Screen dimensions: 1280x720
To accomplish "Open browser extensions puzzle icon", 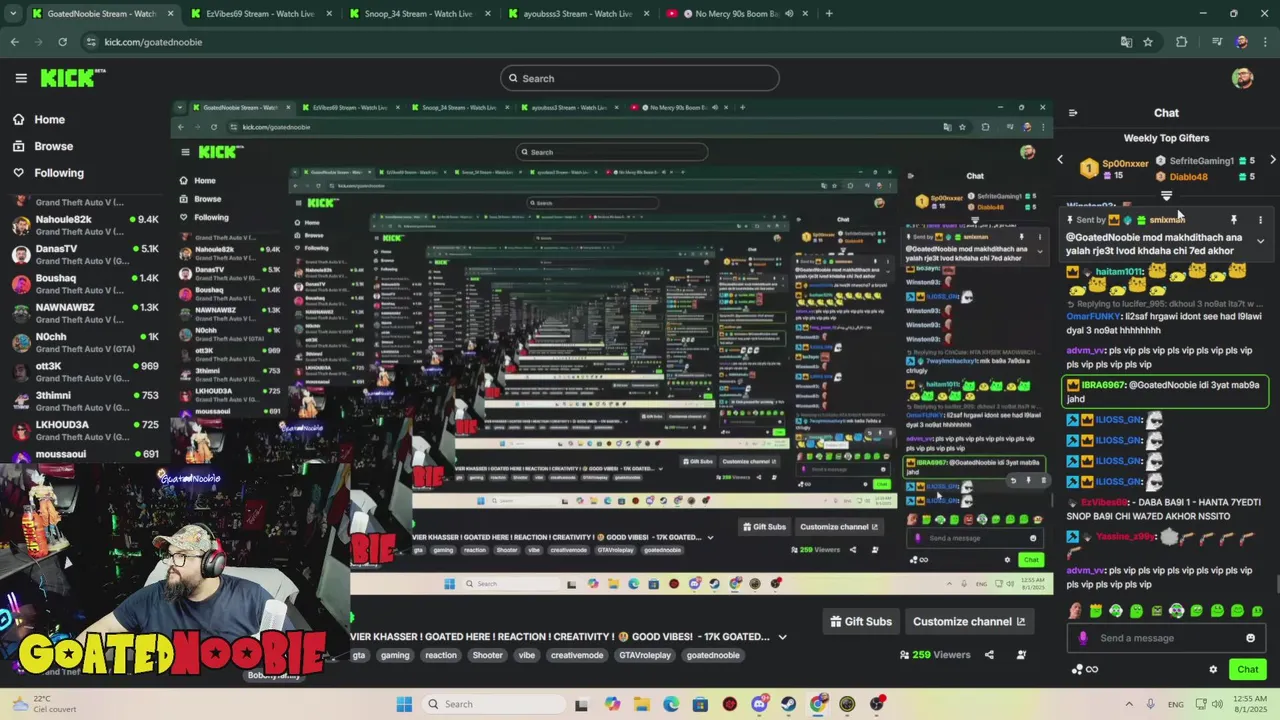I will (x=1182, y=42).
